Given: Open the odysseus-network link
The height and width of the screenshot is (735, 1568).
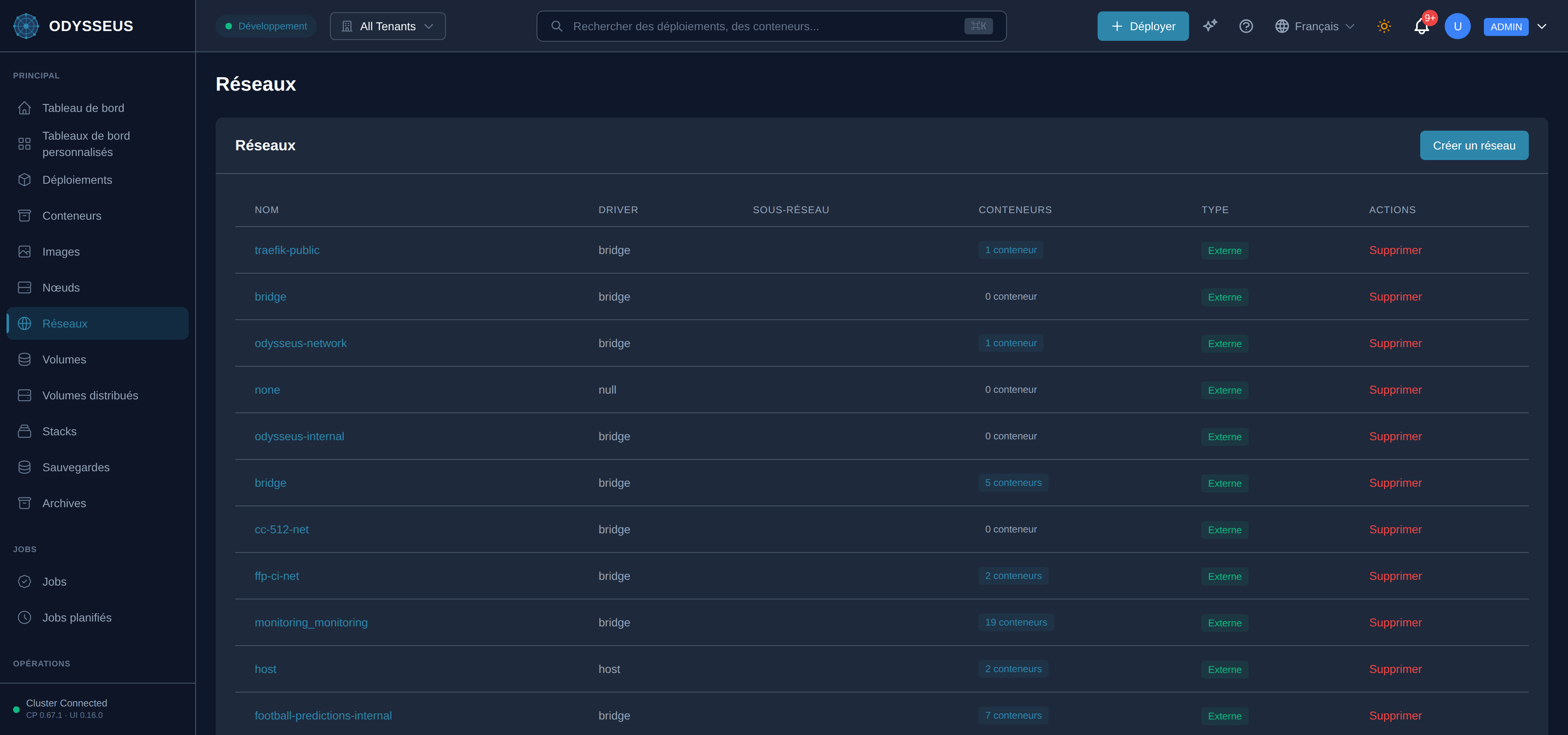Looking at the screenshot, I should coord(300,343).
